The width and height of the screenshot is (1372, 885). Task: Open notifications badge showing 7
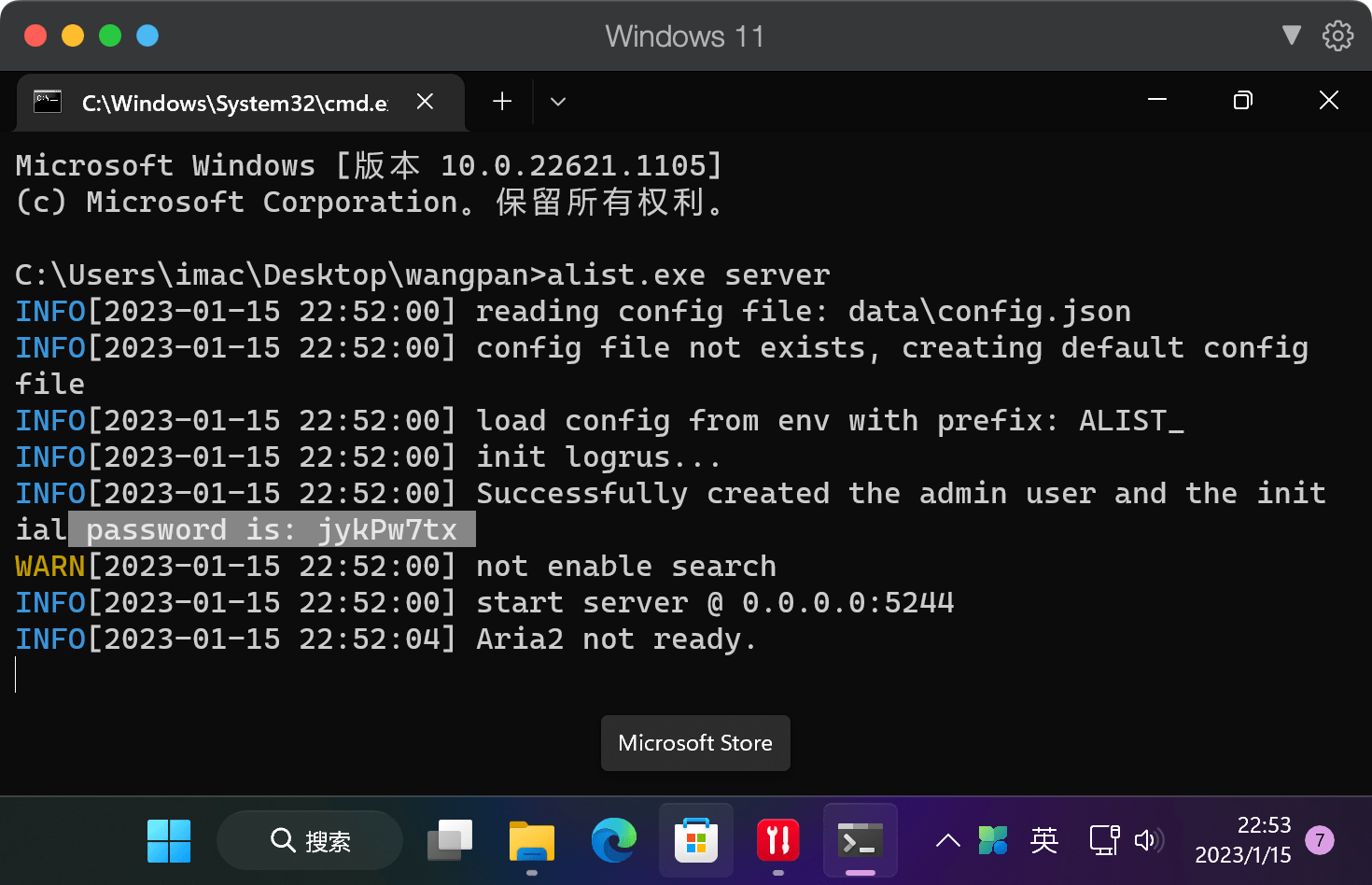[x=1320, y=840]
